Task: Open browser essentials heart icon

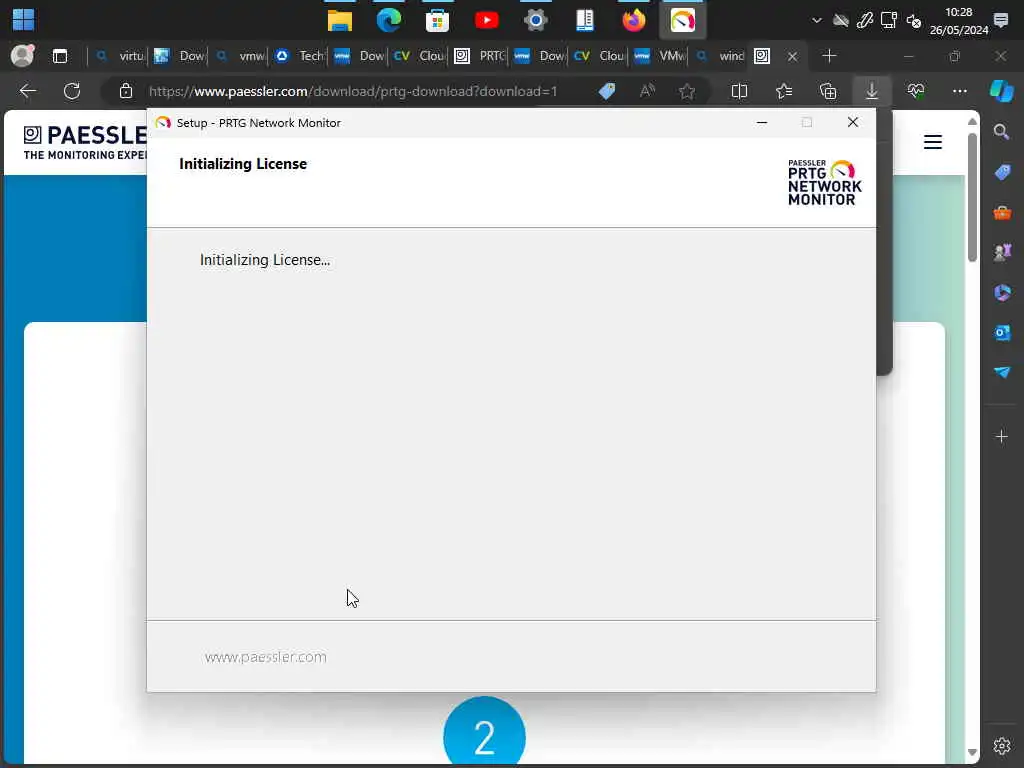Action: point(916,91)
